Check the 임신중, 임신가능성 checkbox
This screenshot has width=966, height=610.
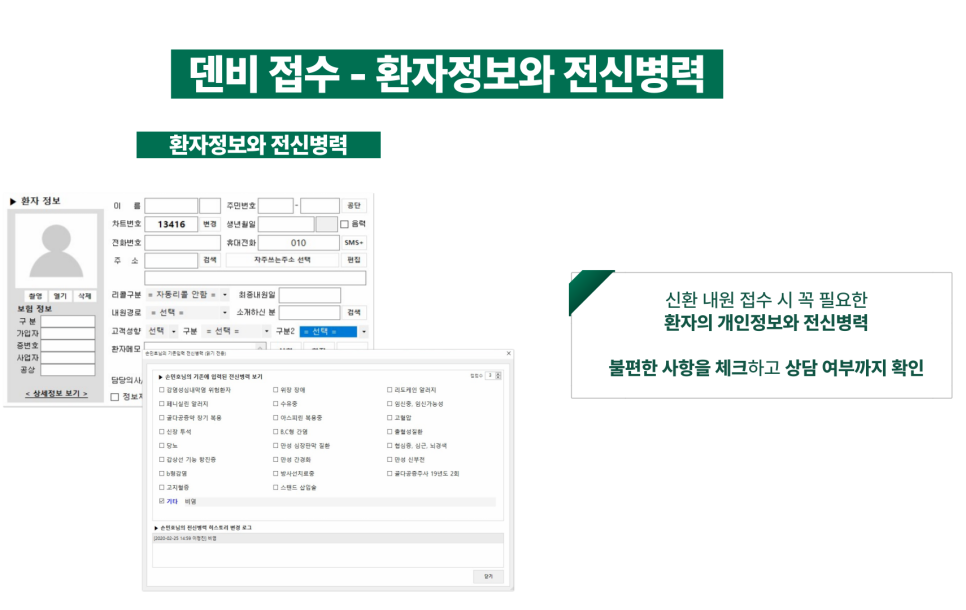coord(389,403)
